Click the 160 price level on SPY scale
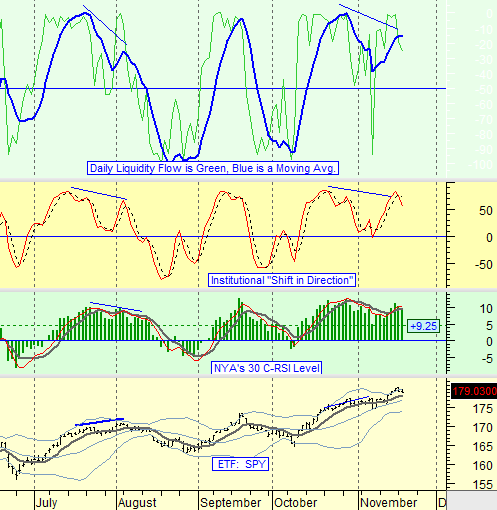 [483, 466]
